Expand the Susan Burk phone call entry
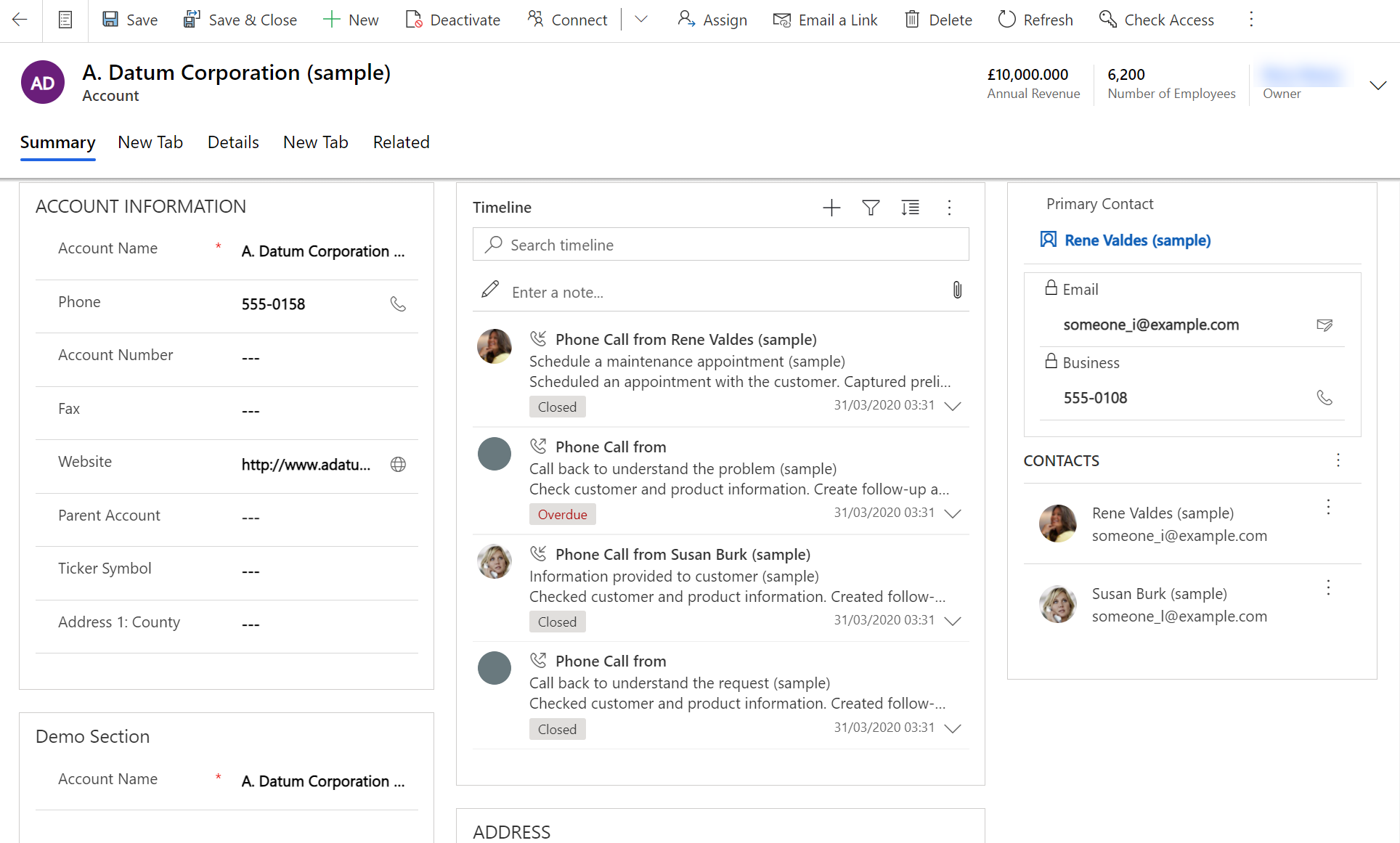Screen dimensions: 1400x843 tap(953, 620)
